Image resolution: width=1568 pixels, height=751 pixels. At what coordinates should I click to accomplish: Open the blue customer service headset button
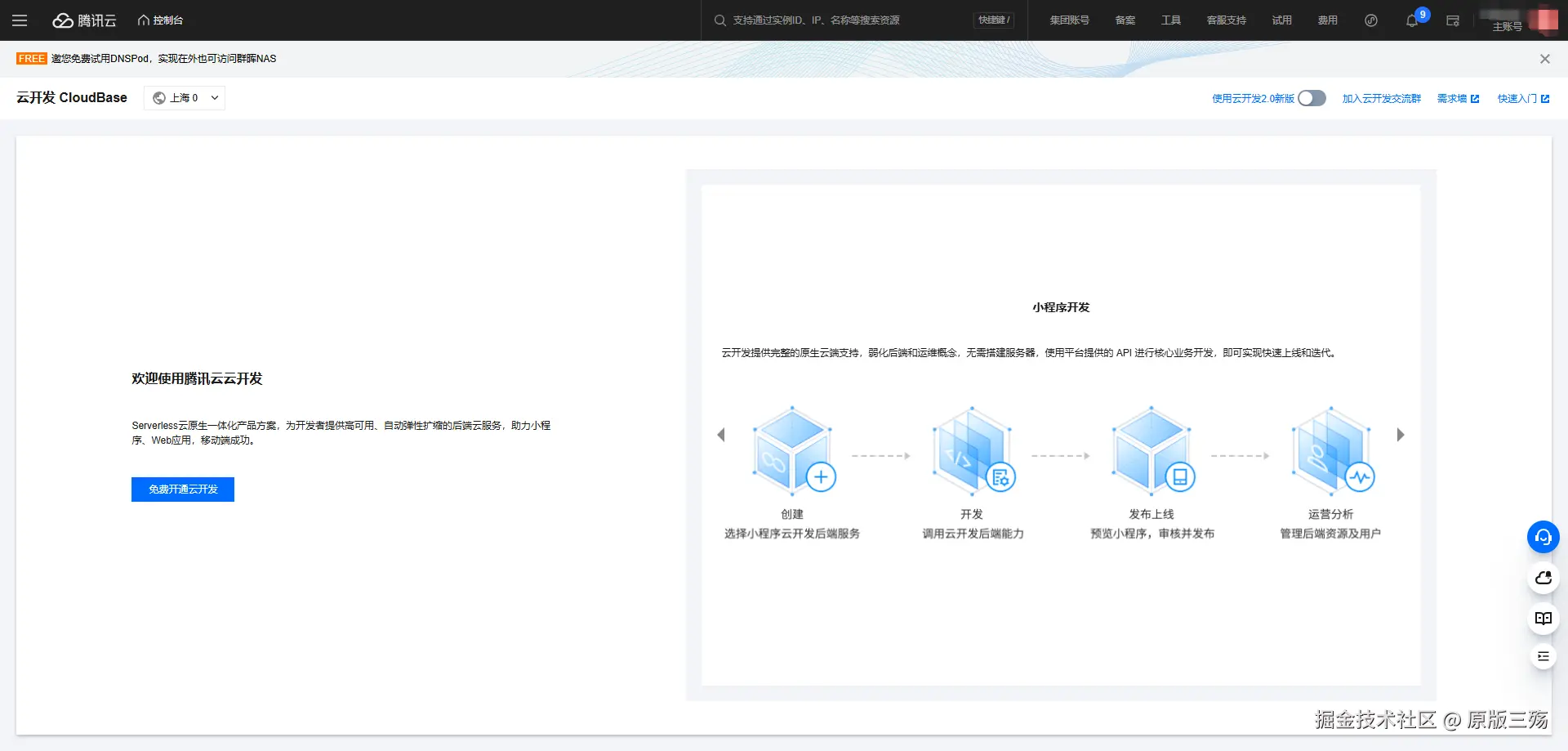pyautogui.click(x=1543, y=537)
